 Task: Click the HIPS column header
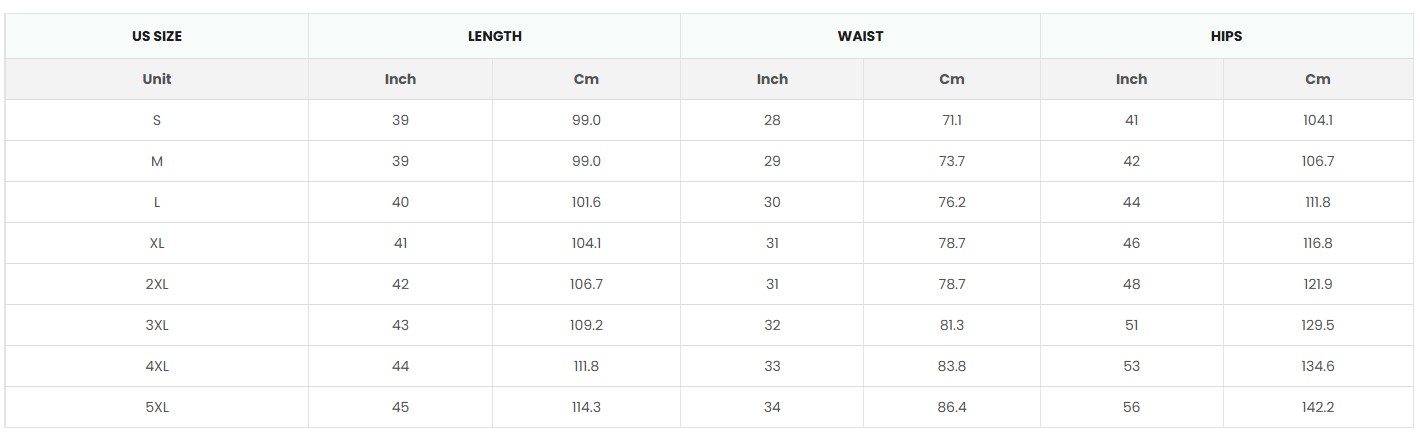pyautogui.click(x=1226, y=36)
